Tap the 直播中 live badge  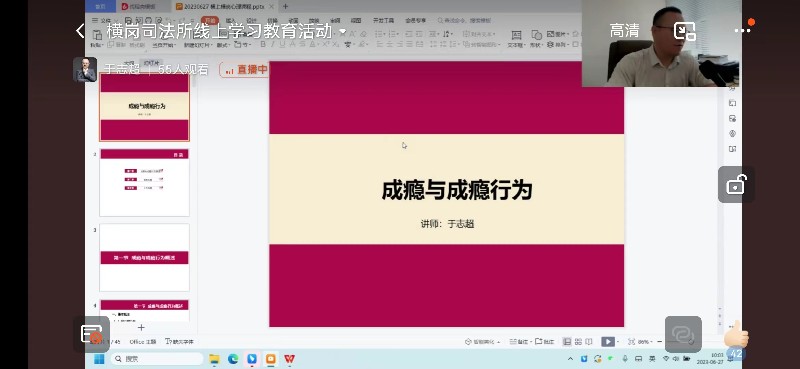coord(245,70)
